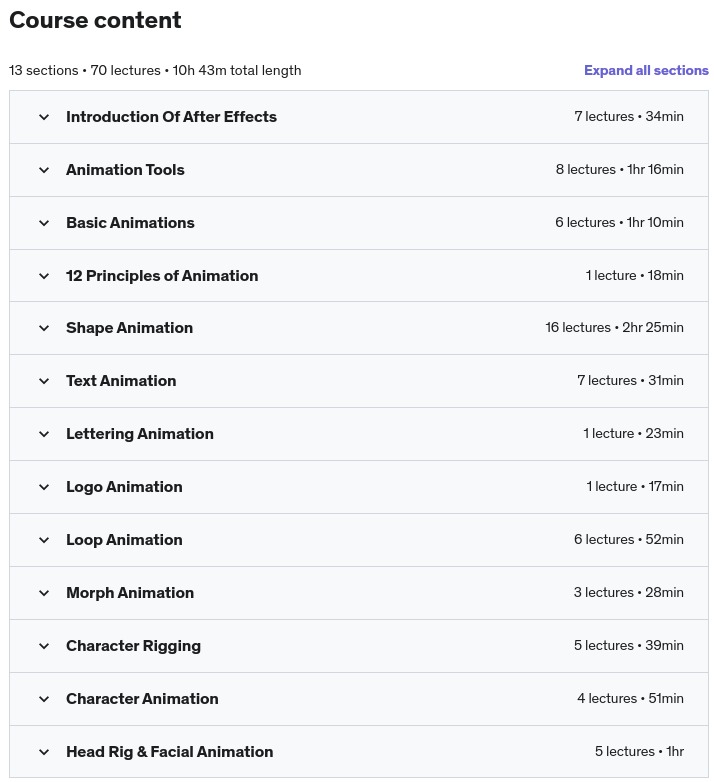
Task: Click the '8 lectures • 1hr 16min' text
Action: [x=619, y=170]
